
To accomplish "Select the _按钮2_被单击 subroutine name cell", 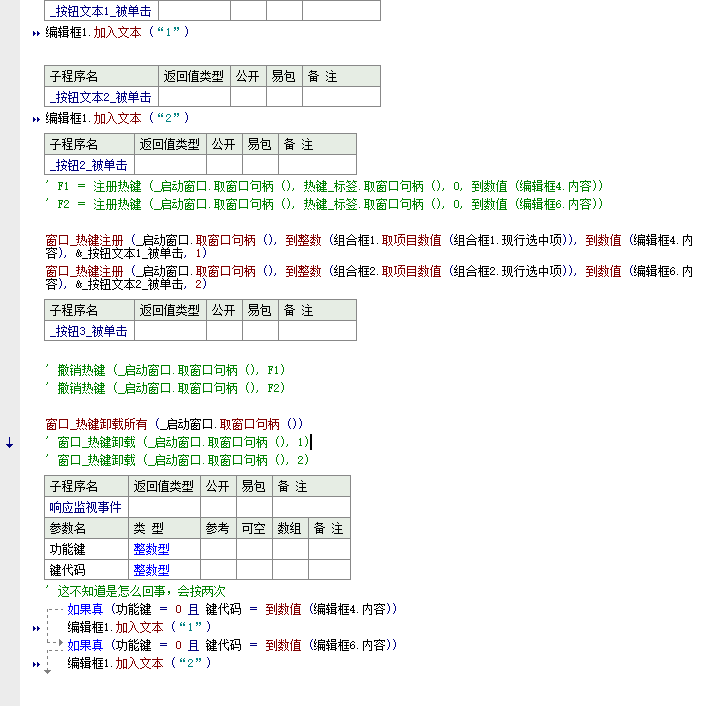I will pyautogui.click(x=90, y=165).
